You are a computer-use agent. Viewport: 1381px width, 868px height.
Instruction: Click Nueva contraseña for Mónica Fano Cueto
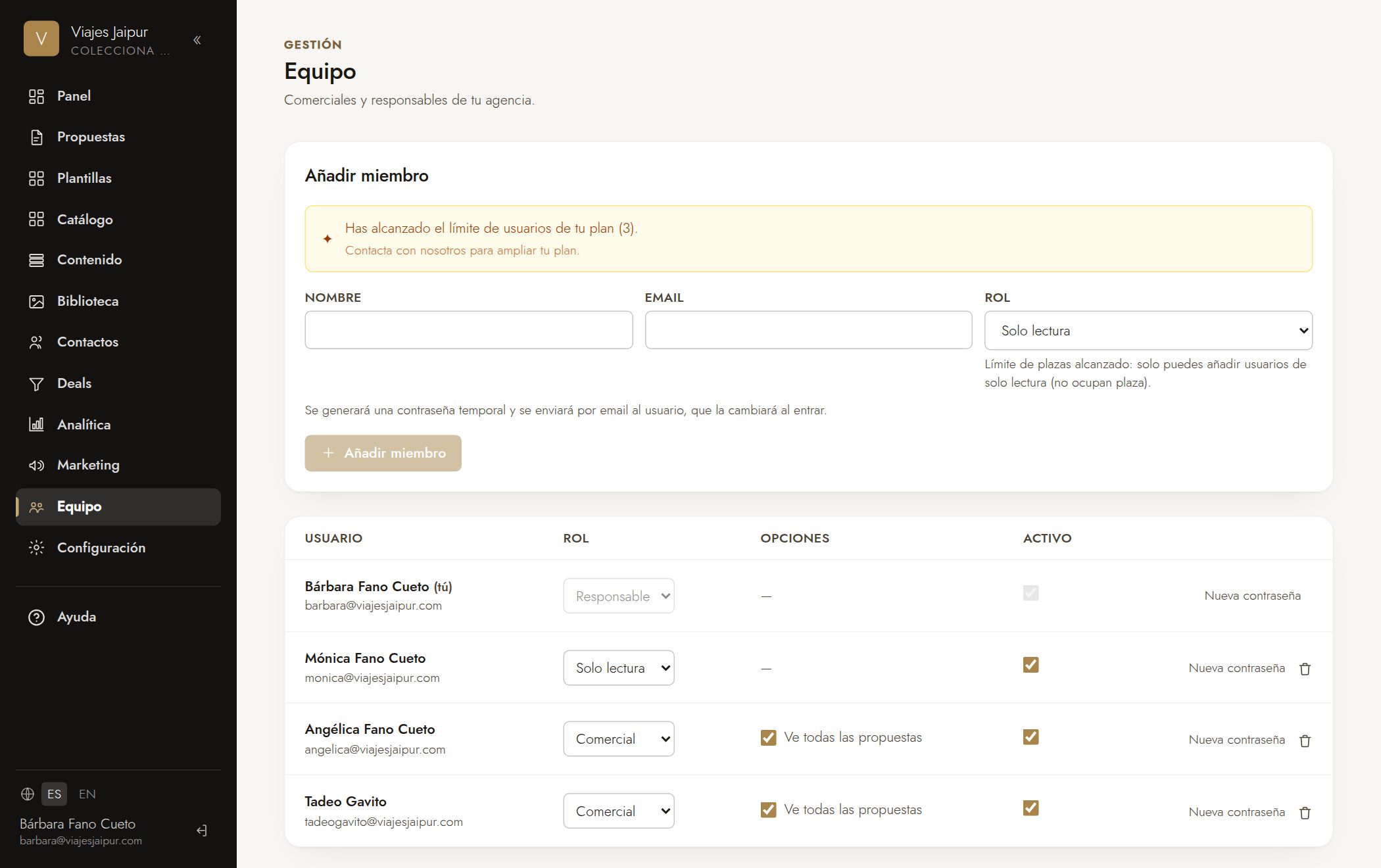pyautogui.click(x=1236, y=668)
